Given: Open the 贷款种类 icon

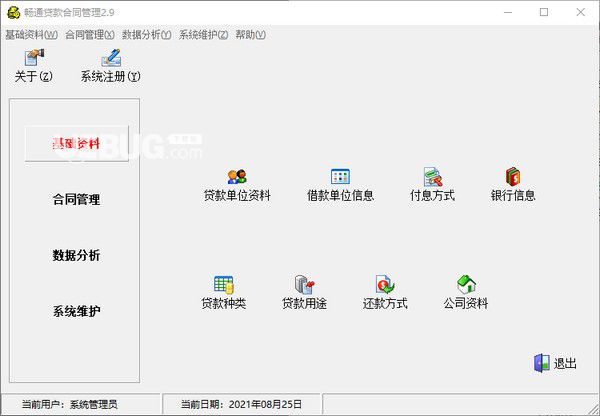Looking at the screenshot, I should click(x=223, y=285).
